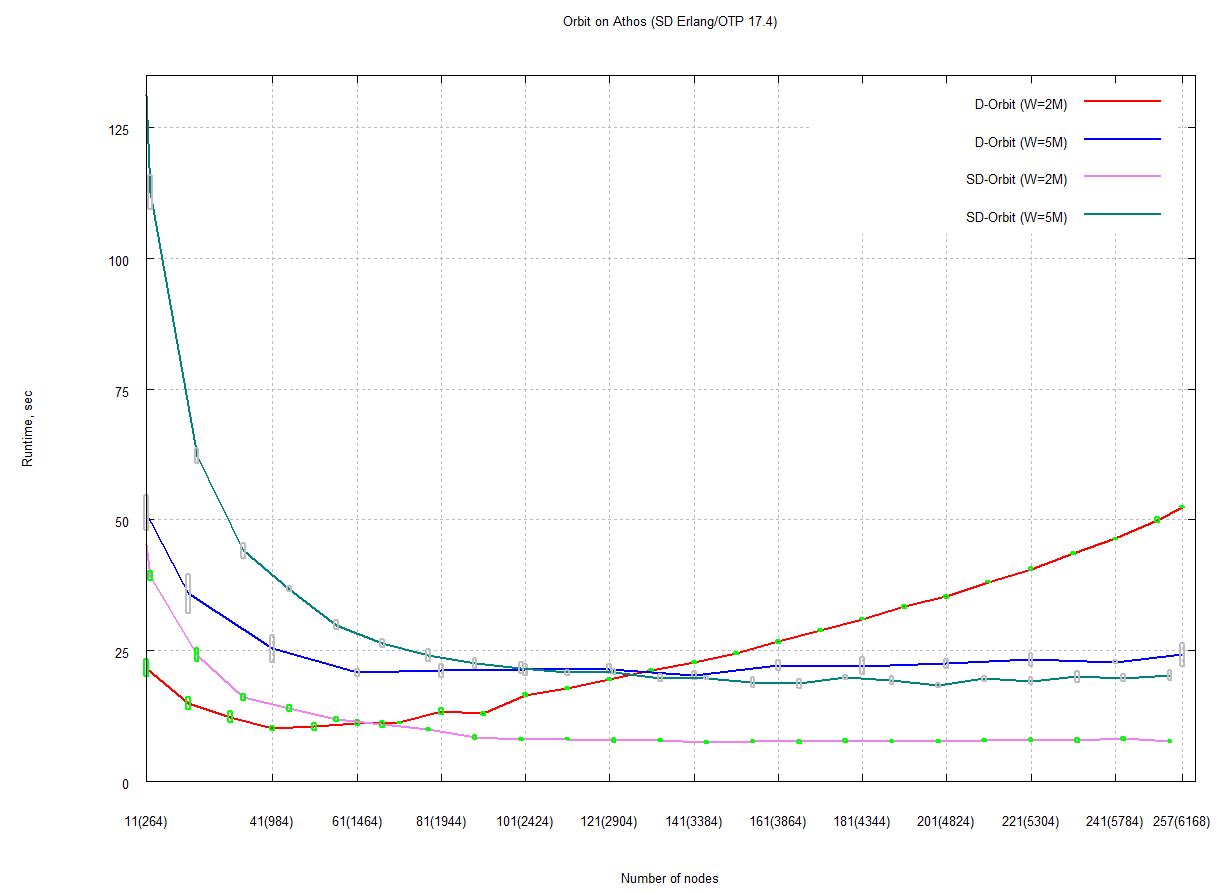The width and height of the screenshot is (1220, 894).
Task: Select the 201(4824) x-axis tick label
Action: [x=945, y=822]
